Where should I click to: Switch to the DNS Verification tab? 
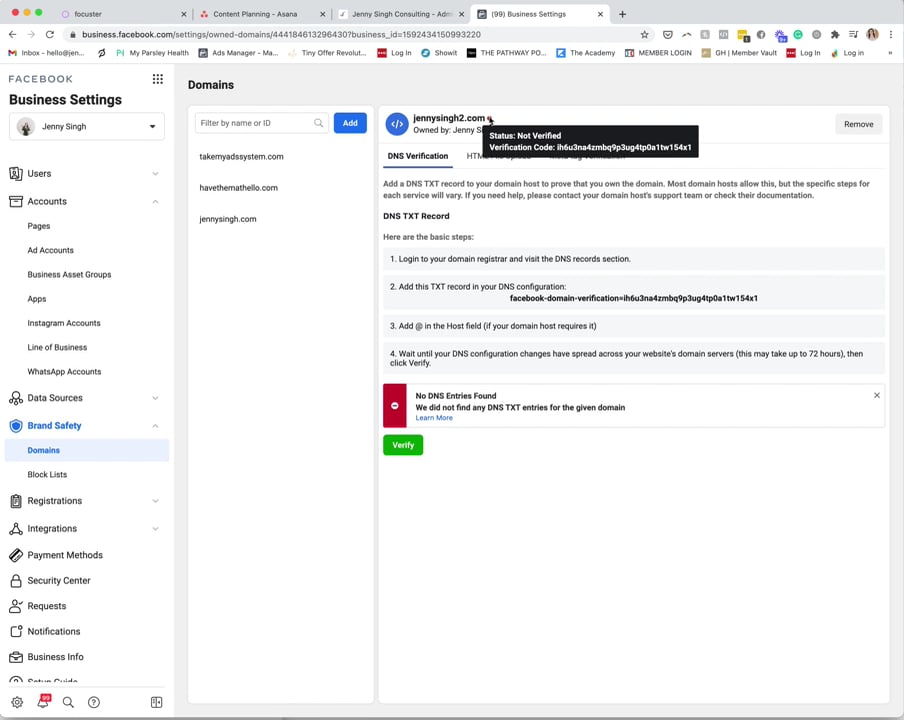click(418, 156)
